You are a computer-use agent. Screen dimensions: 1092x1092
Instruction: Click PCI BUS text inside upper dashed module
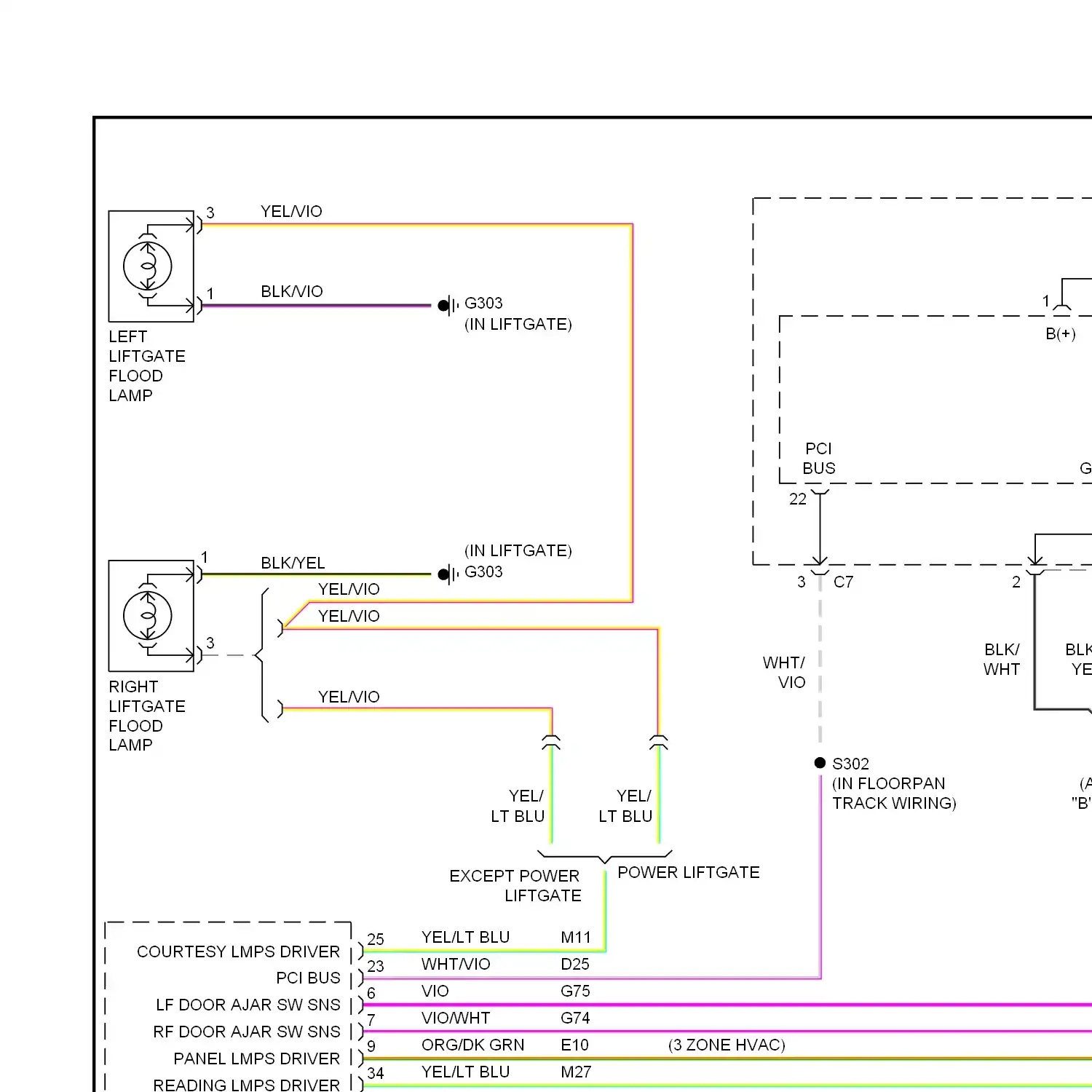[x=819, y=459]
